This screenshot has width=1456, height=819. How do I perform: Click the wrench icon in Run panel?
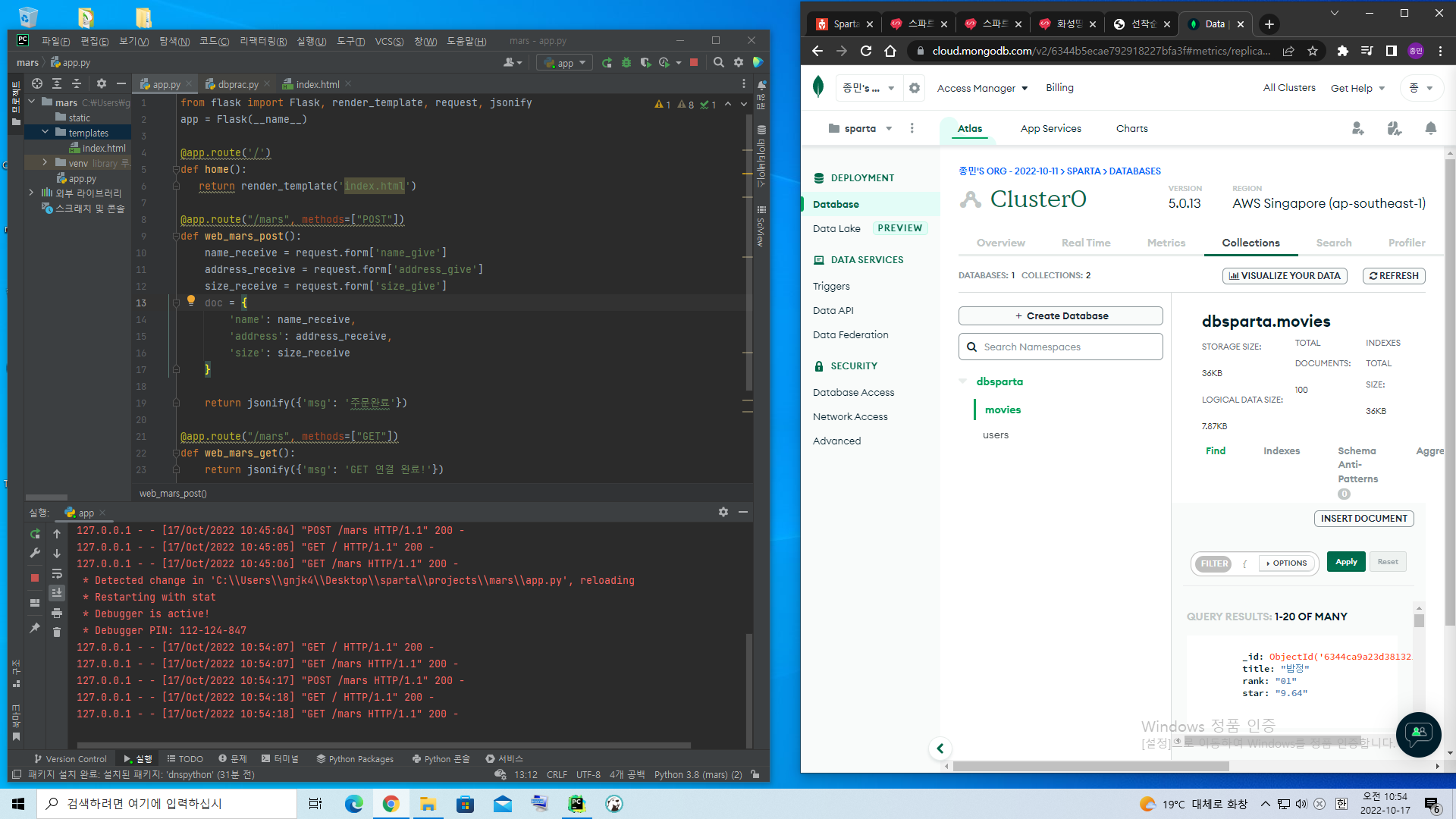pos(35,554)
